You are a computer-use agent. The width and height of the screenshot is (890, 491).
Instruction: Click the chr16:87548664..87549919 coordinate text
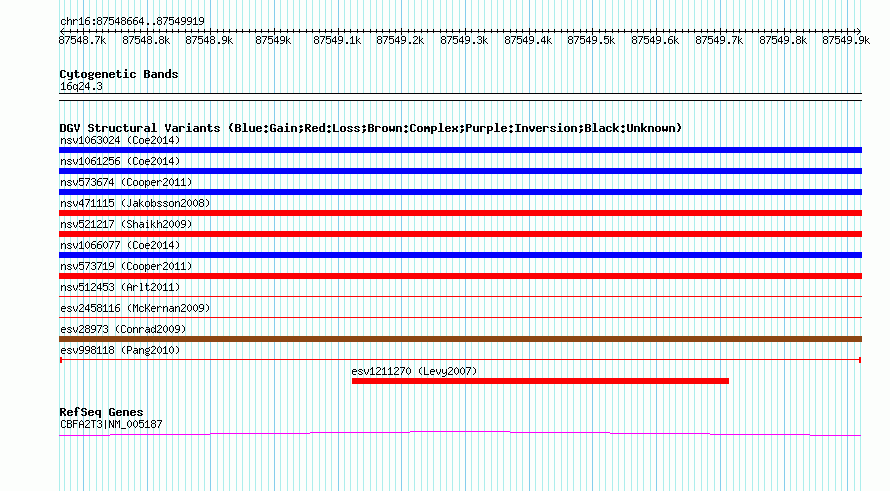click(132, 21)
